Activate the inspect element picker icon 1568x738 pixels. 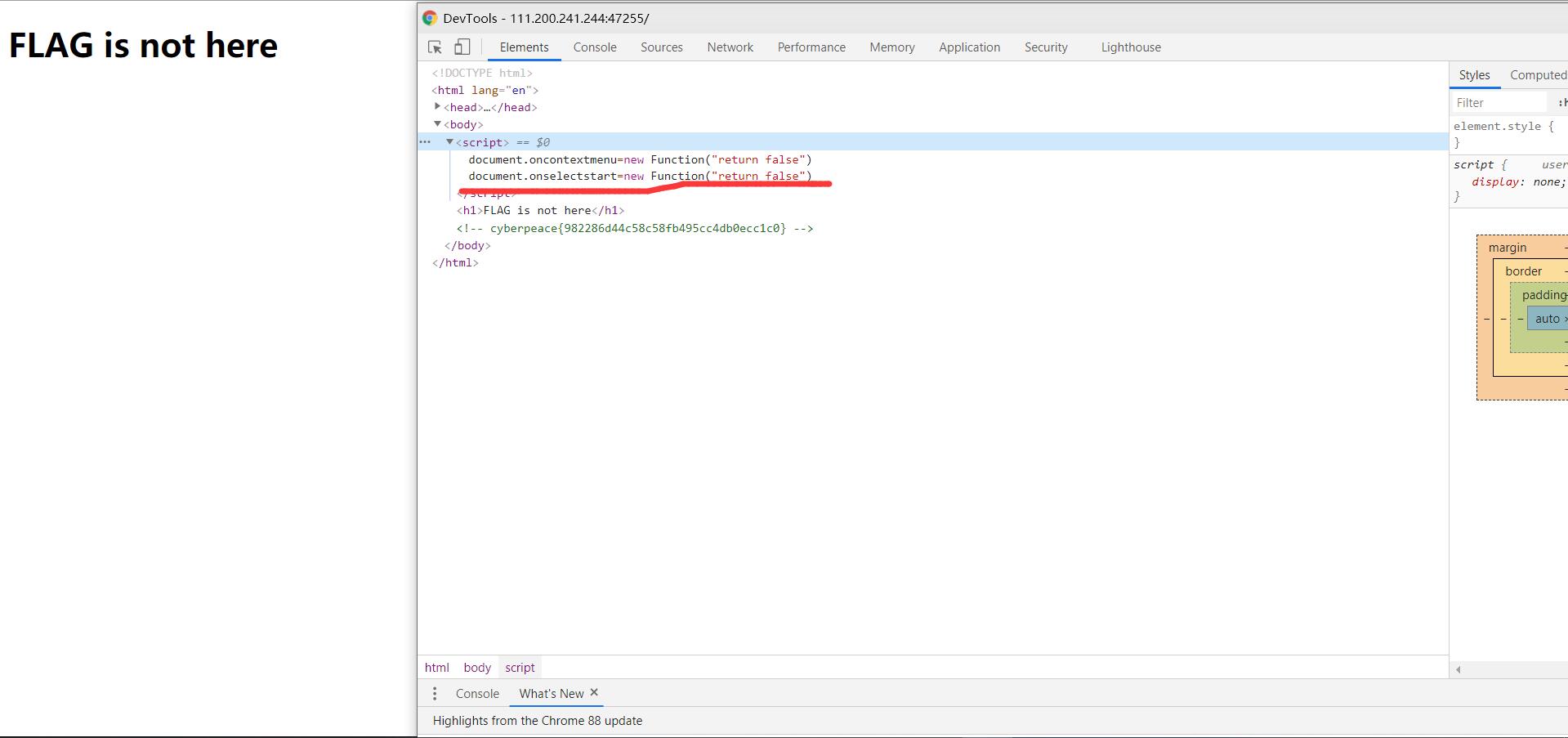tap(435, 47)
